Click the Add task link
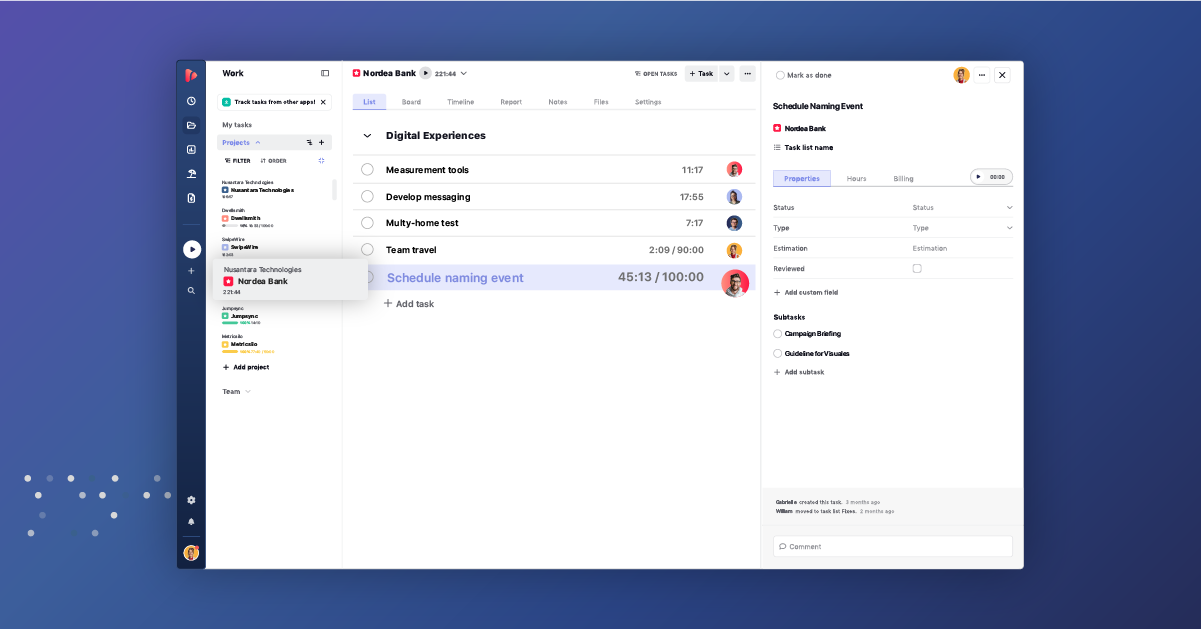 coord(409,303)
